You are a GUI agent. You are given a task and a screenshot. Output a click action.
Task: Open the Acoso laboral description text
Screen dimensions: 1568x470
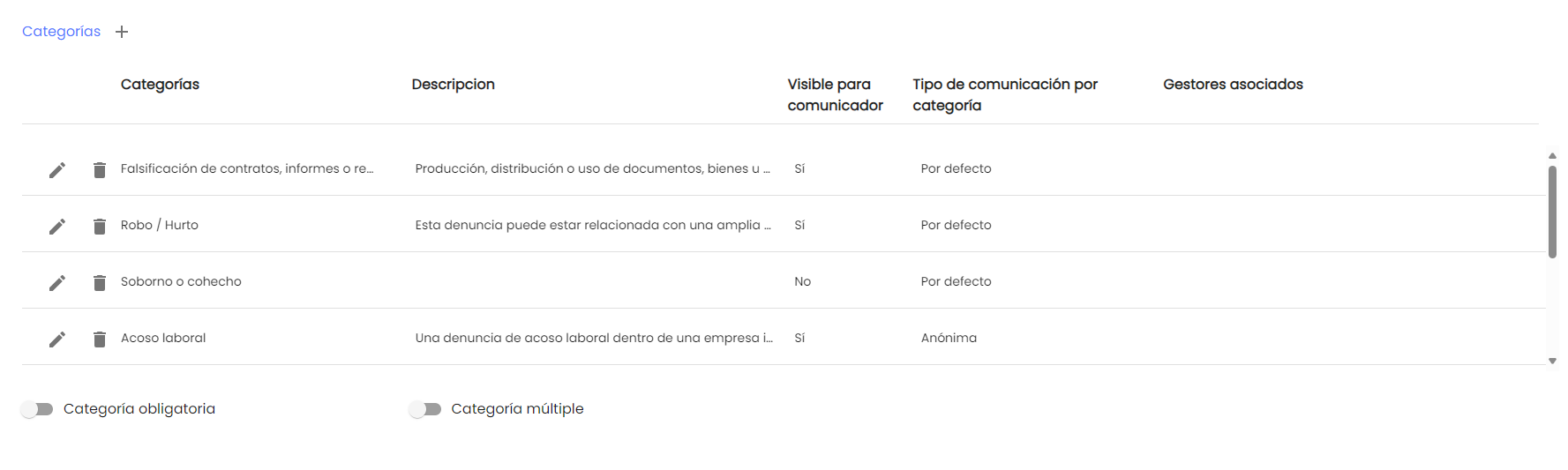tap(593, 338)
